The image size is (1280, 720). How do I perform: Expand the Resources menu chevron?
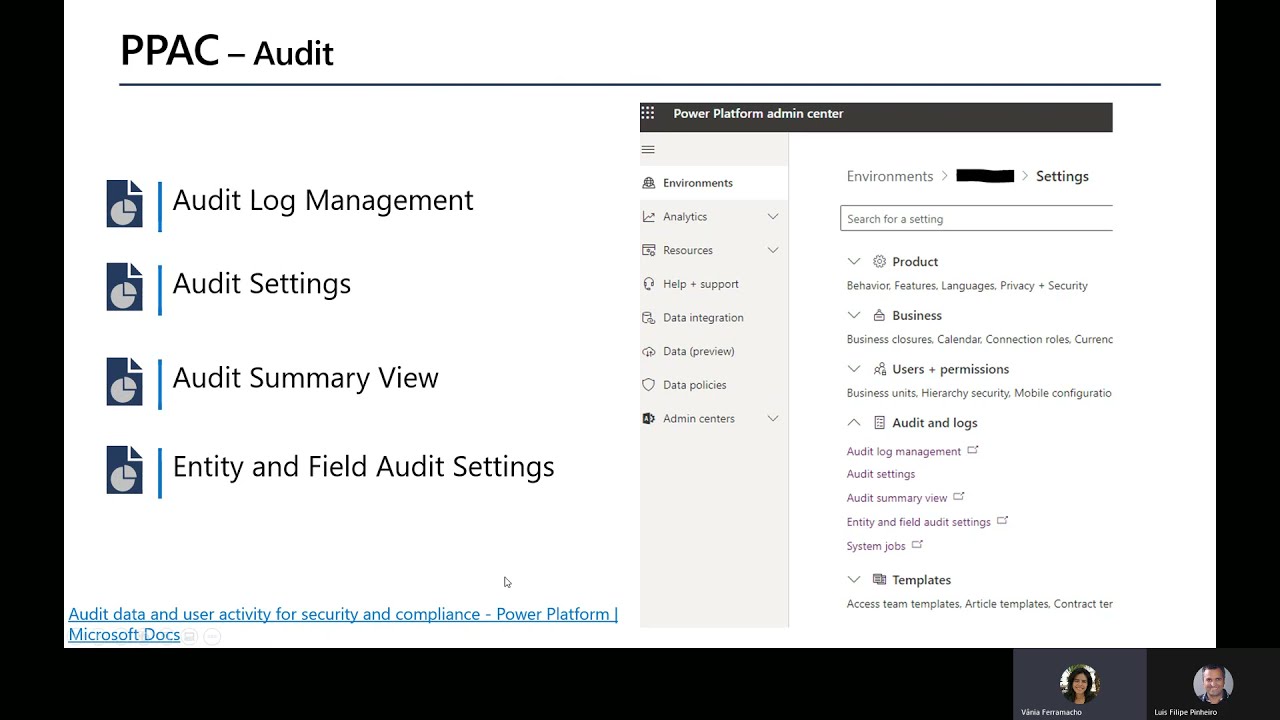tap(773, 250)
